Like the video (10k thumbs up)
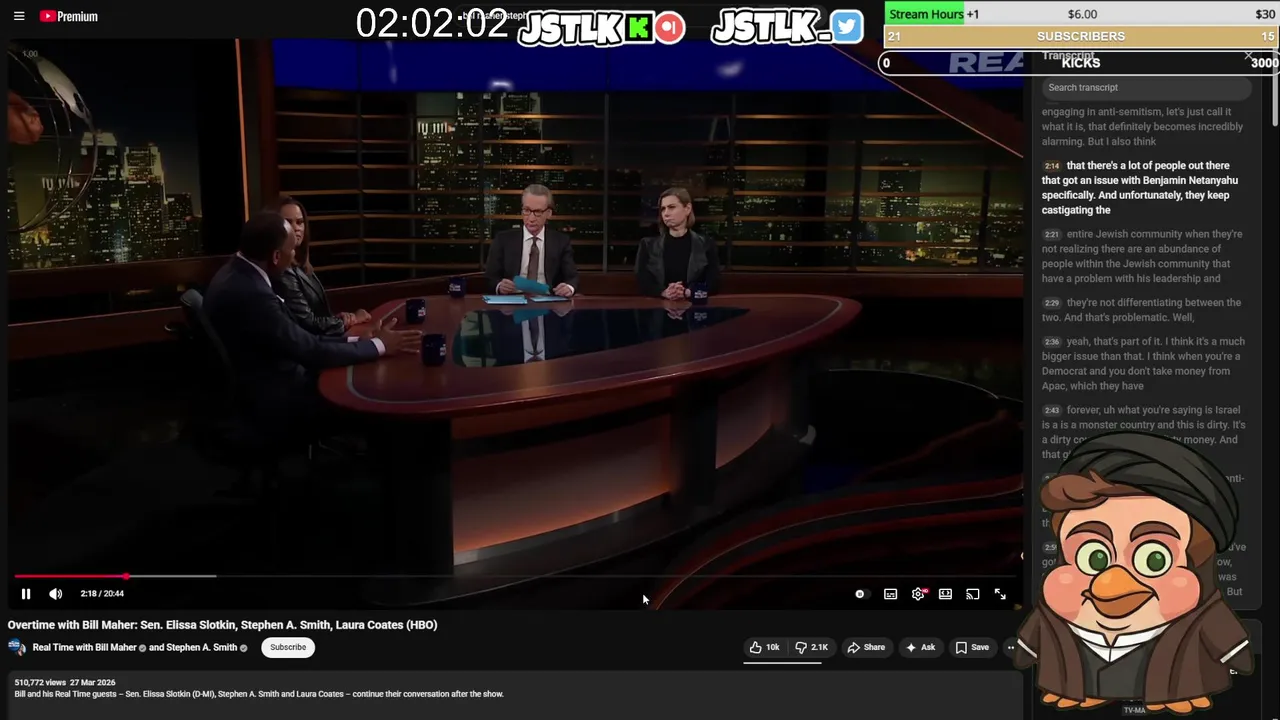This screenshot has width=1280, height=720. pyautogui.click(x=765, y=647)
